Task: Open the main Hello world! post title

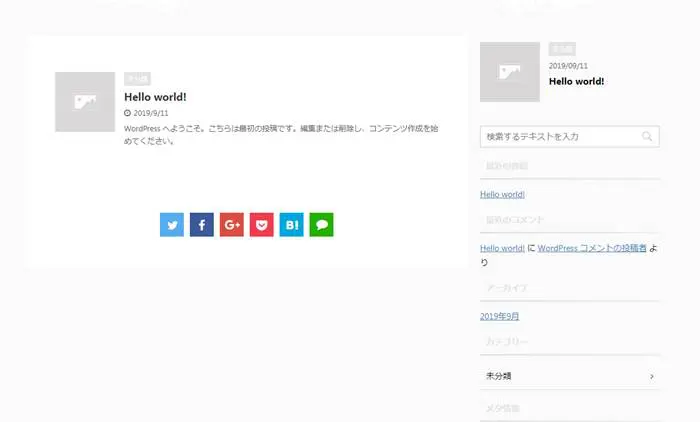Action: click(x=155, y=97)
